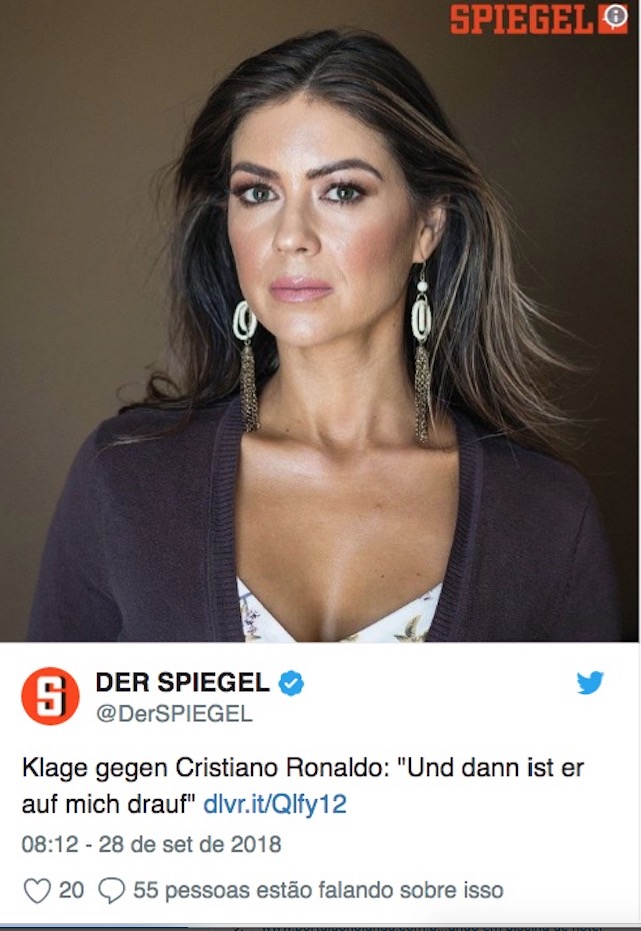Click the date '28 de set de 2018'
This screenshot has height=931, width=641.
tap(190, 844)
